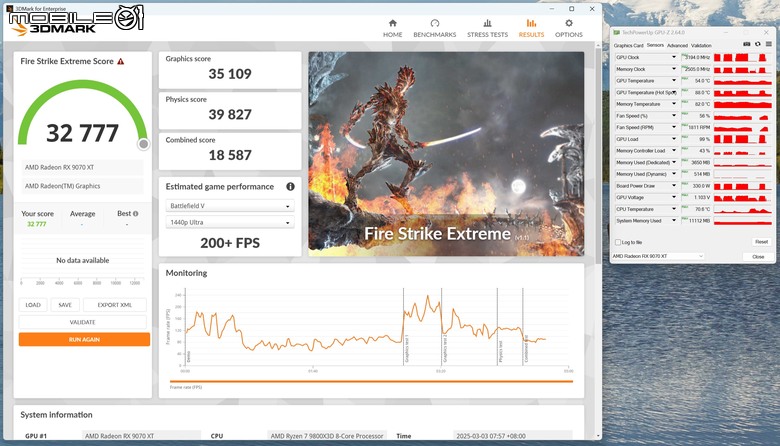Click the Results bar chart icon
This screenshot has width=780, height=446.
pyautogui.click(x=531, y=23)
